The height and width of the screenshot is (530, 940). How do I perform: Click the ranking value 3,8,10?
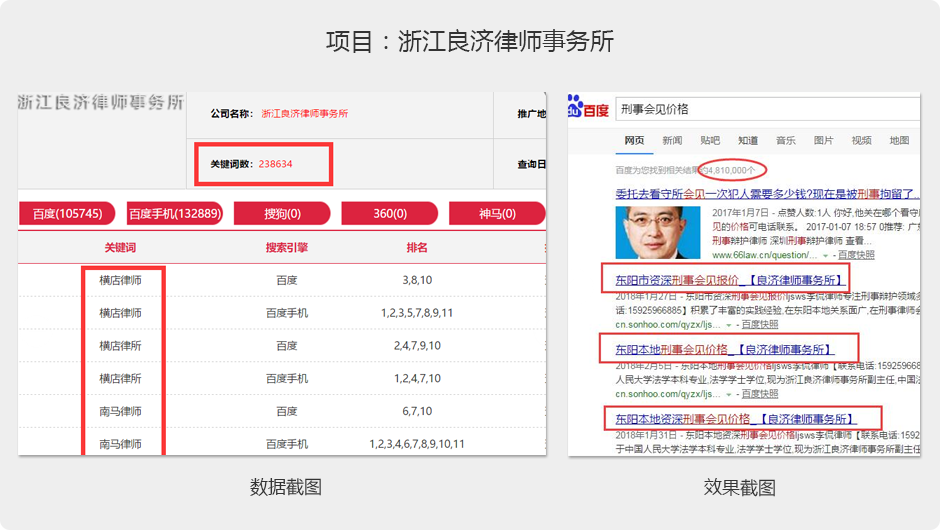[x=417, y=280]
